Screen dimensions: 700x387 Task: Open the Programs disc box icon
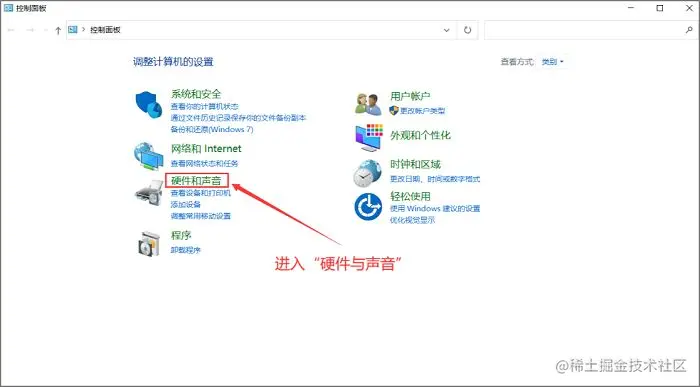[149, 244]
